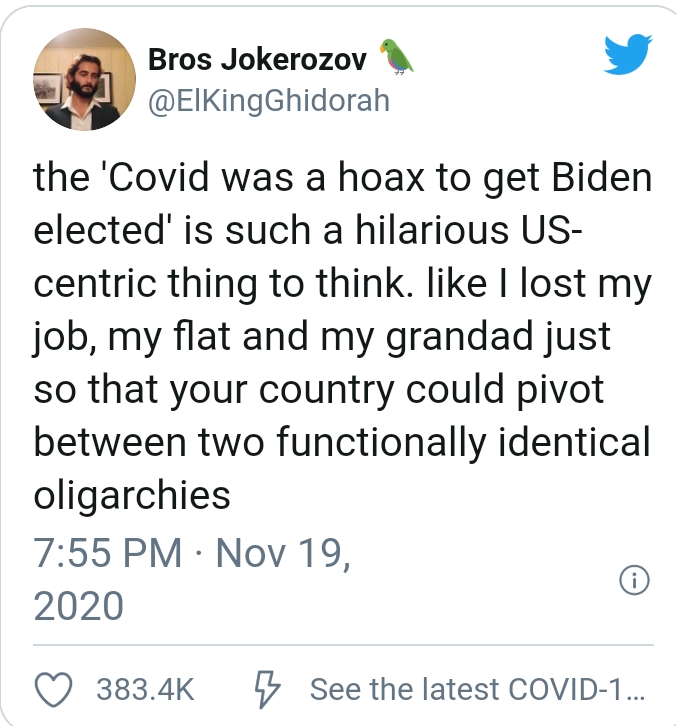
Task: Click the lightning bolt icon
Action: 266,689
